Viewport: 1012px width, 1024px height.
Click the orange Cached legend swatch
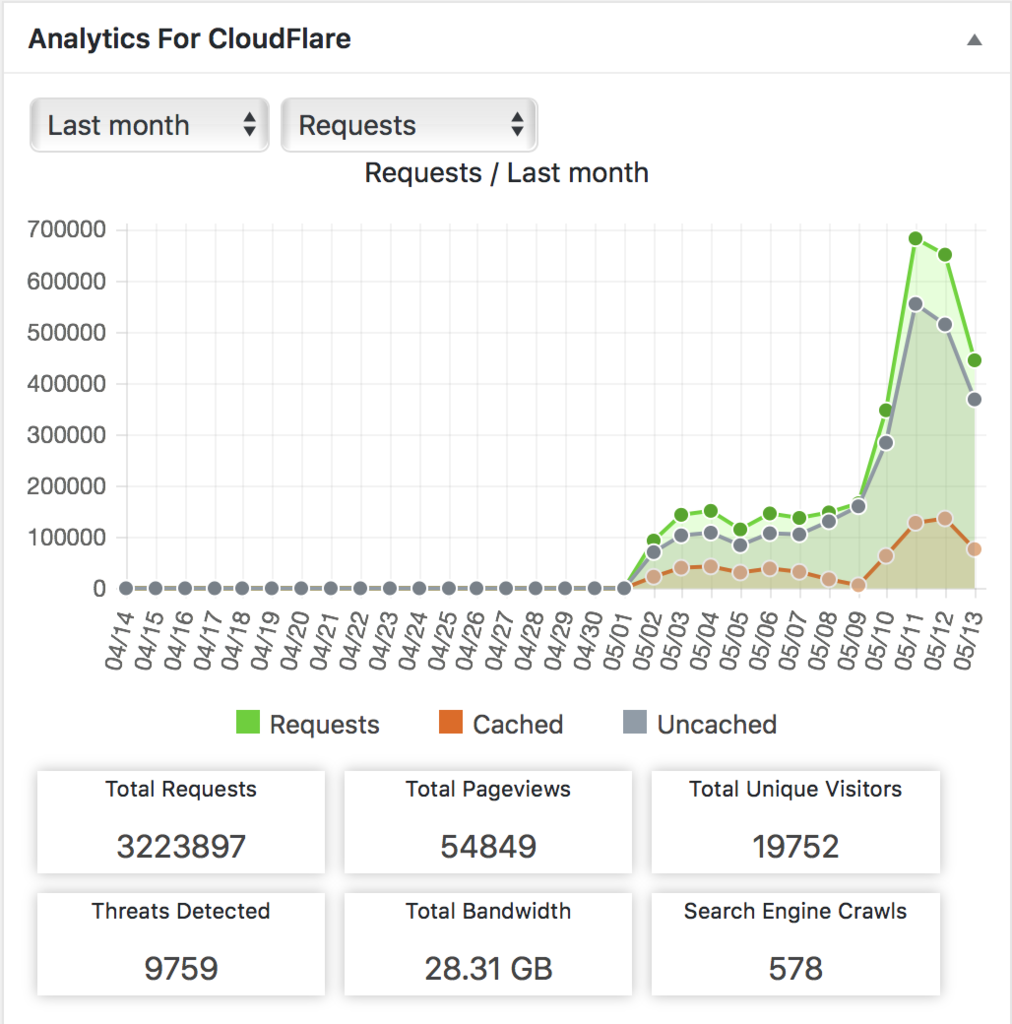coord(451,722)
